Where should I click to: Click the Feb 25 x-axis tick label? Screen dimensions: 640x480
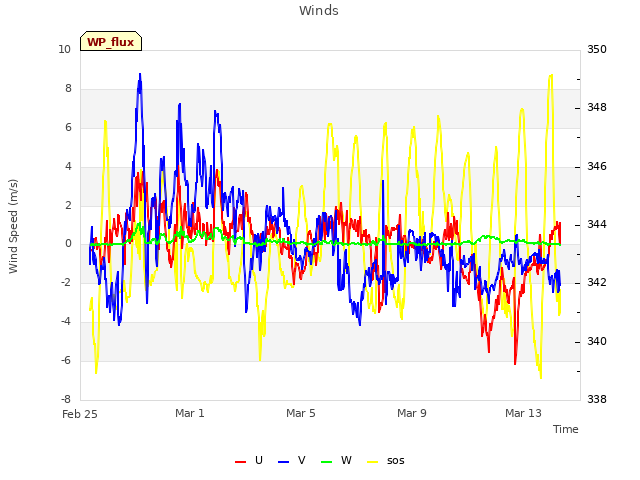point(80,414)
